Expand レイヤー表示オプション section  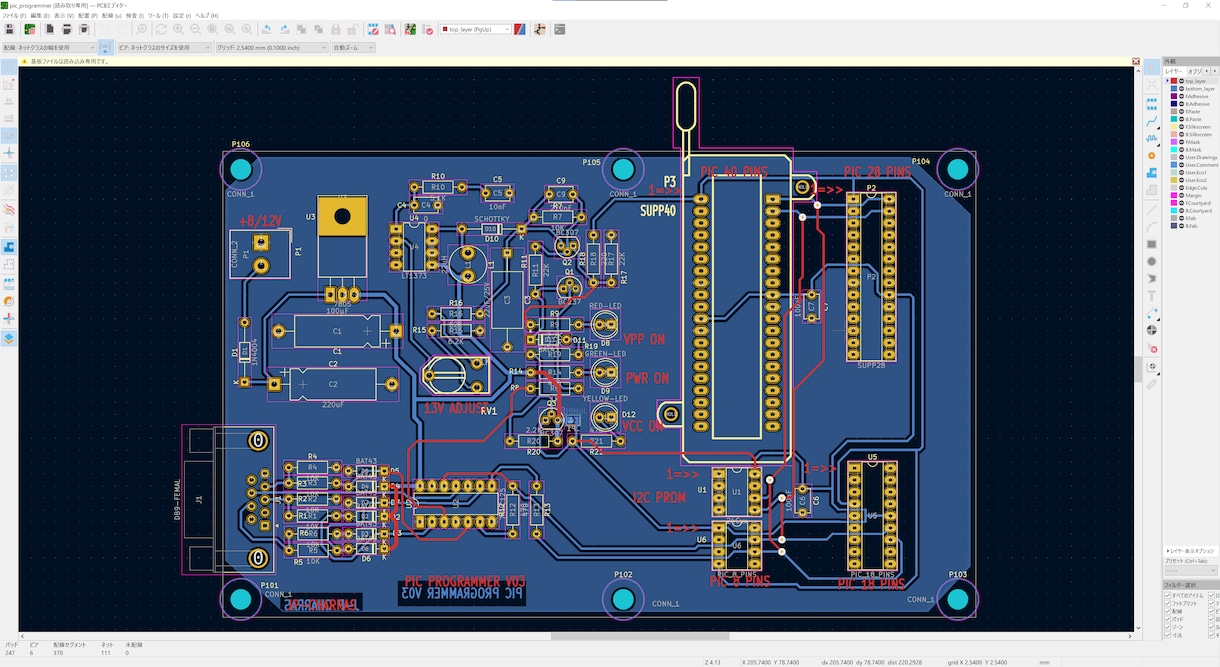pos(1189,551)
